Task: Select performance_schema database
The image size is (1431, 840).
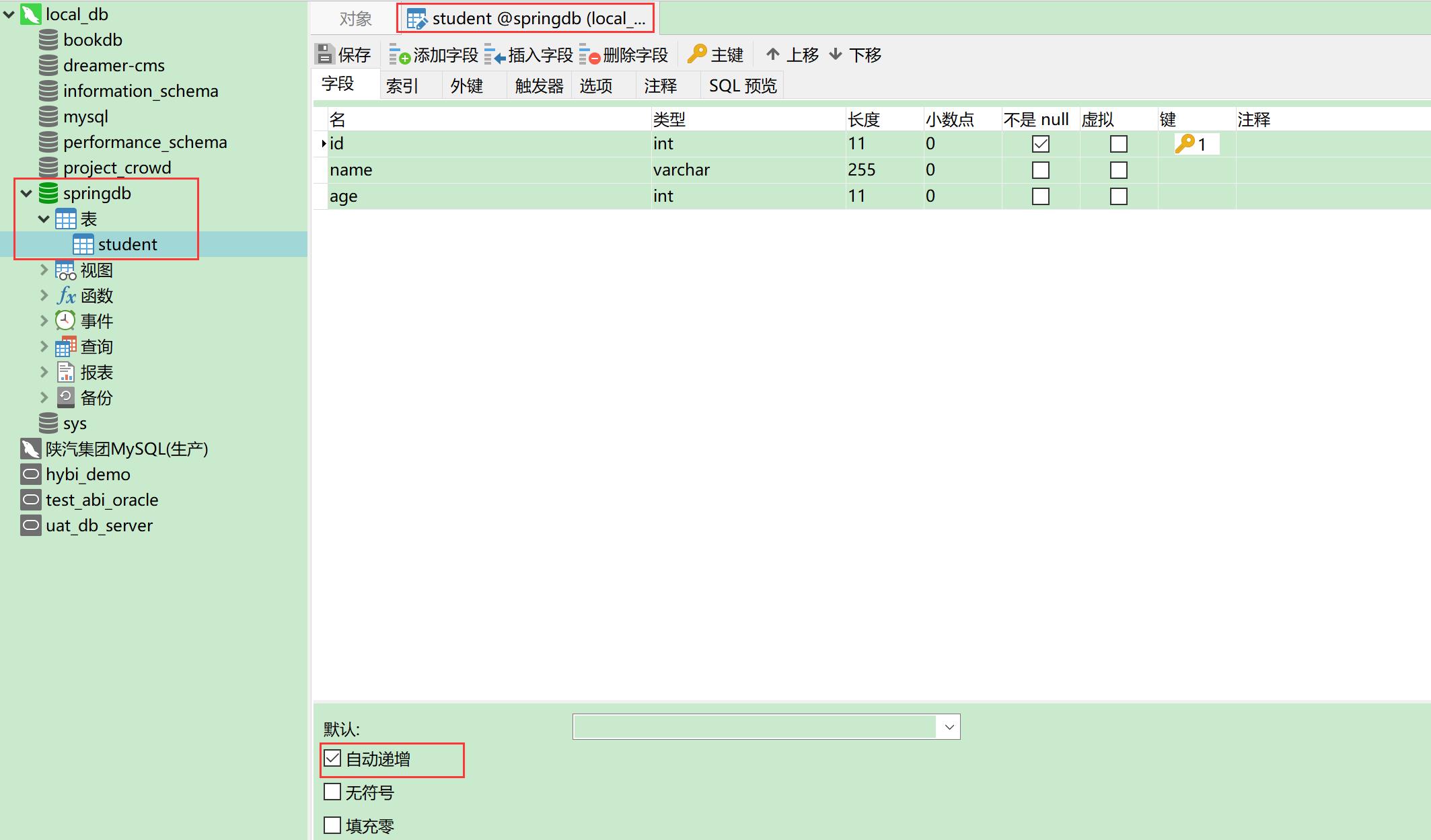Action: point(145,142)
